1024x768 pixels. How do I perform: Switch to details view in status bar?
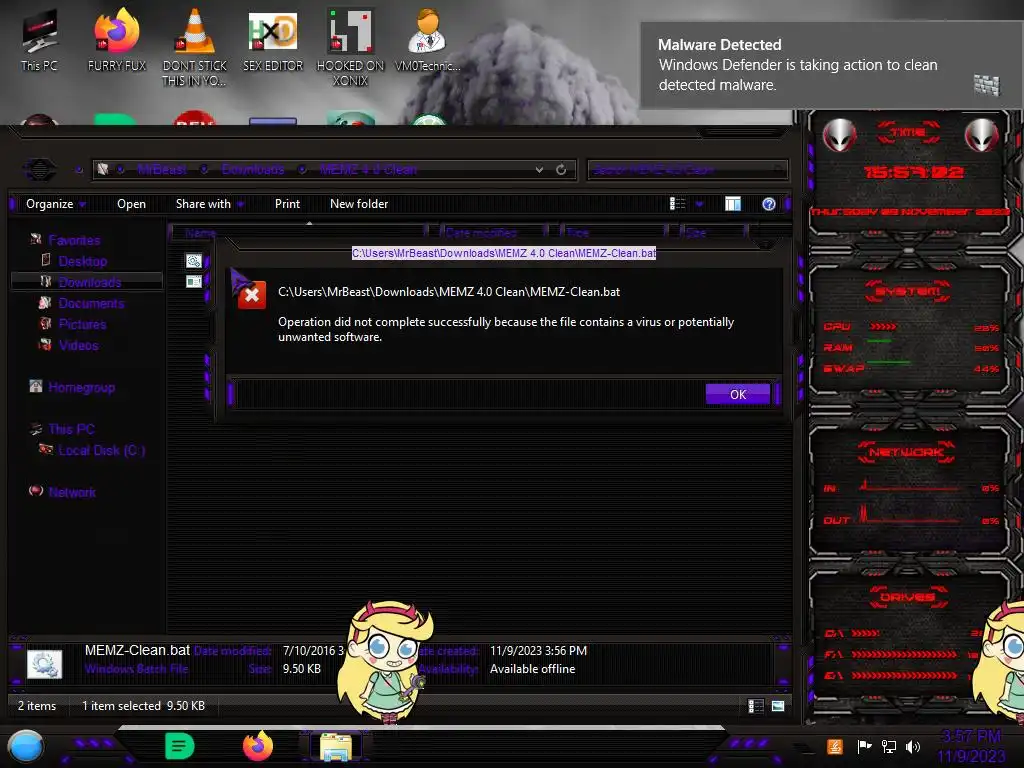(x=756, y=706)
